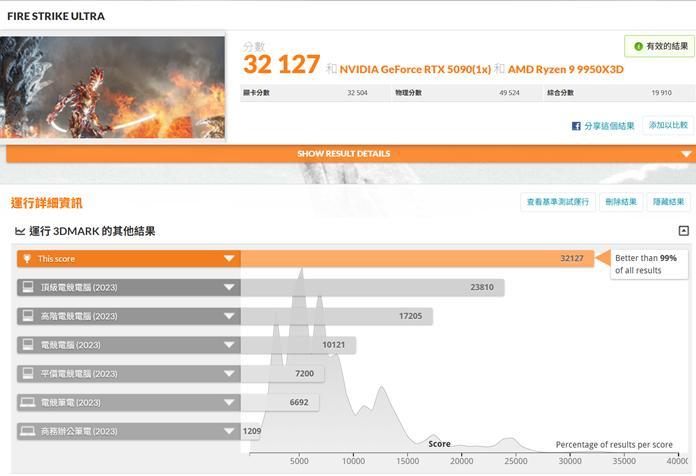Click the laptop icon for 電競筆電 (2023)
The image size is (696, 476).
pos(27,403)
